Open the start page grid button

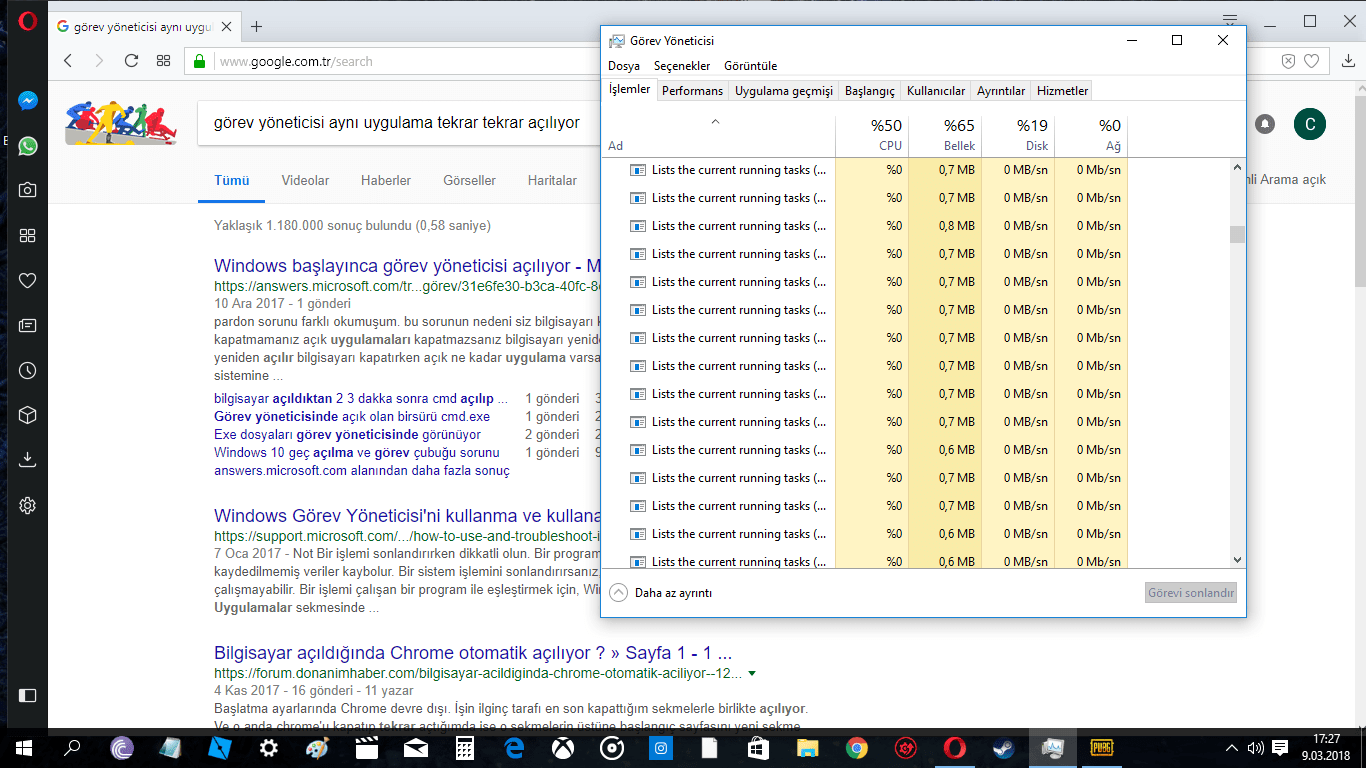point(163,61)
